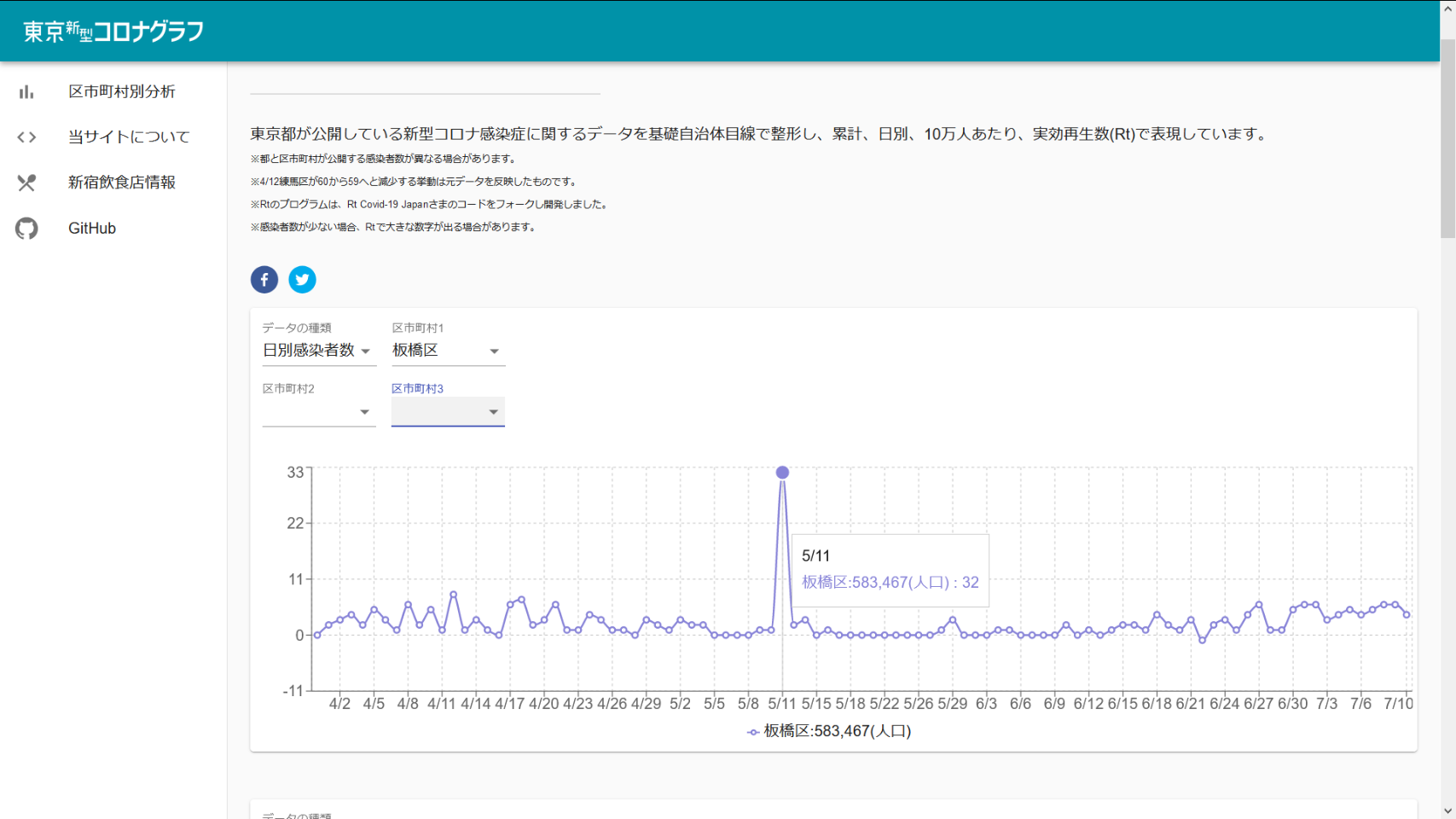Open 区市町村別分析 menu item

tap(122, 92)
